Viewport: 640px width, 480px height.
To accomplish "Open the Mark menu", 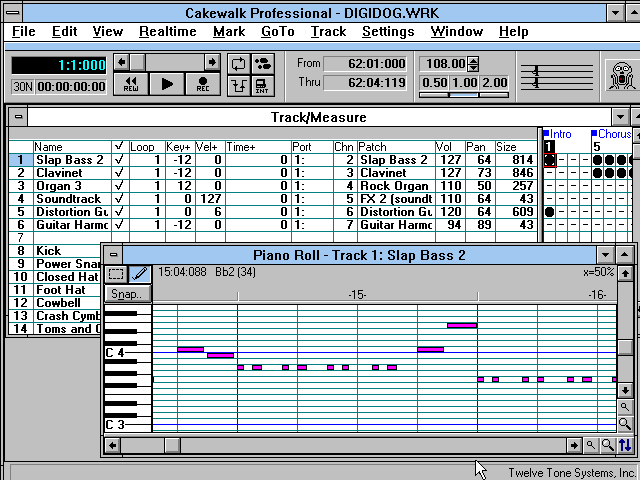I will 229,31.
